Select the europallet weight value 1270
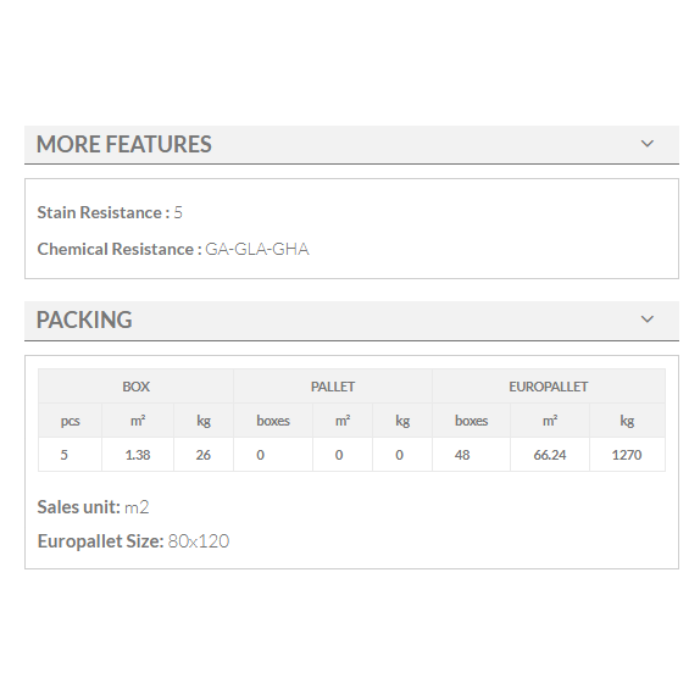This screenshot has height=700, width=700. pyautogui.click(x=626, y=455)
